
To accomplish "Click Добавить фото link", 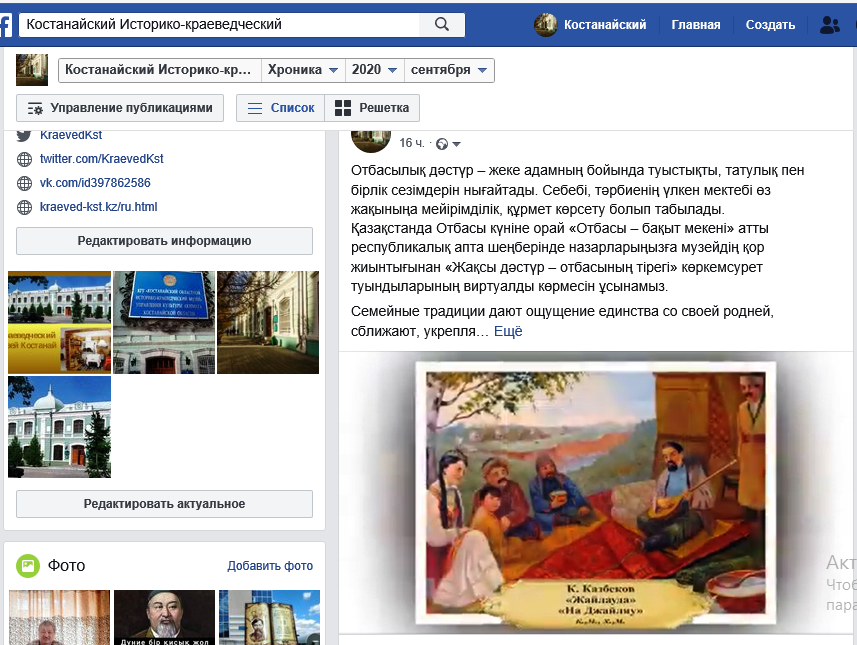I will (x=270, y=566).
